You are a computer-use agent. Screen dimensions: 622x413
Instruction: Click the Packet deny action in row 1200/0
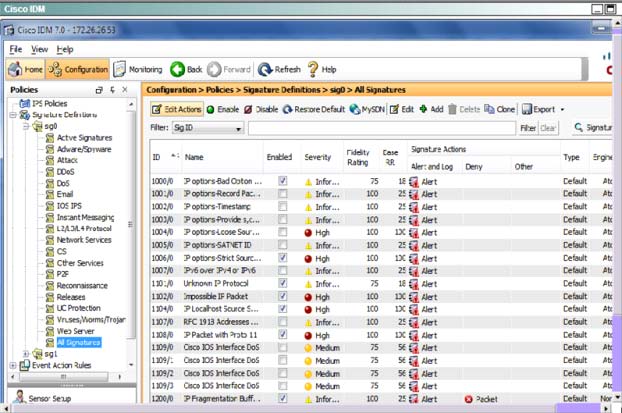481,399
